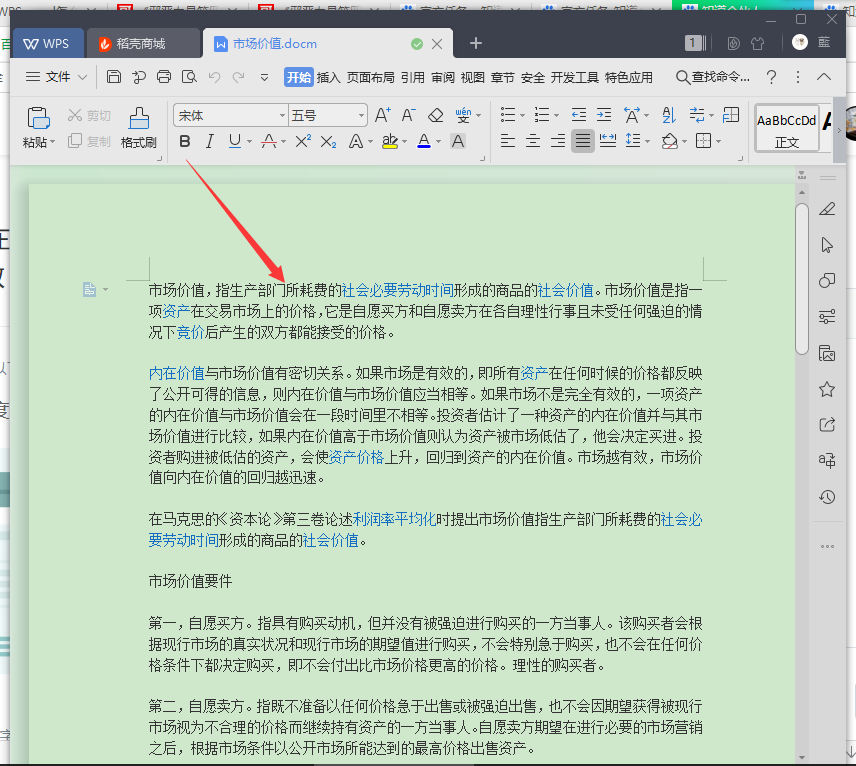This screenshot has width=856, height=766.
Task: Decrease font size with A- icon
Action: click(408, 115)
